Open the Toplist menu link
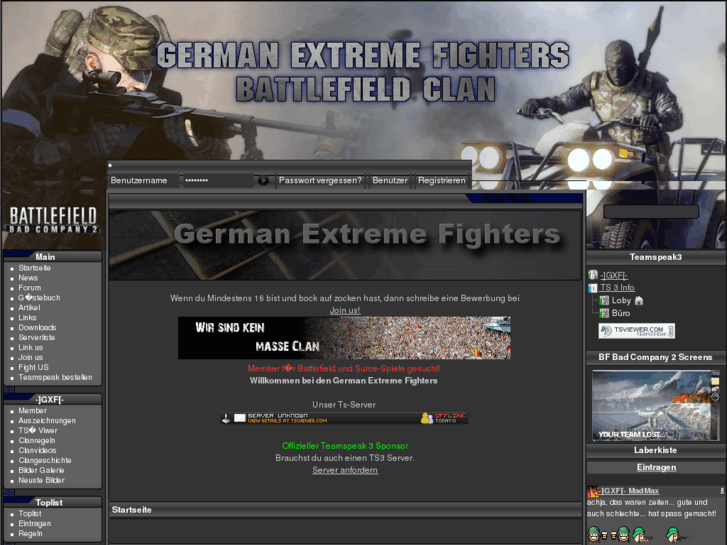The height and width of the screenshot is (545, 727). click(x=30, y=514)
